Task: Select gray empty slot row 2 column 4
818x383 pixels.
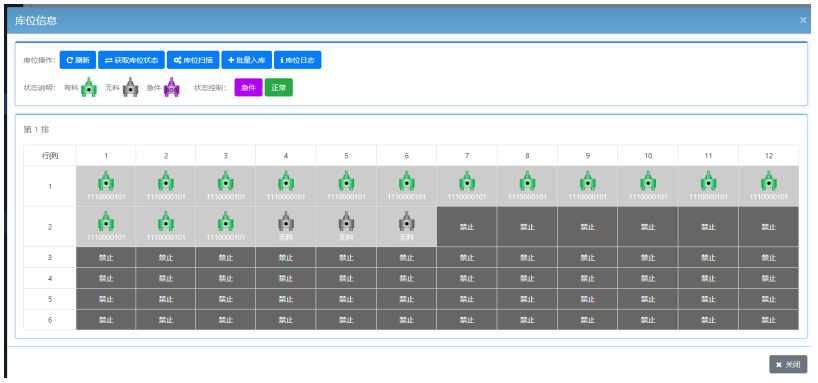Action: (286, 222)
